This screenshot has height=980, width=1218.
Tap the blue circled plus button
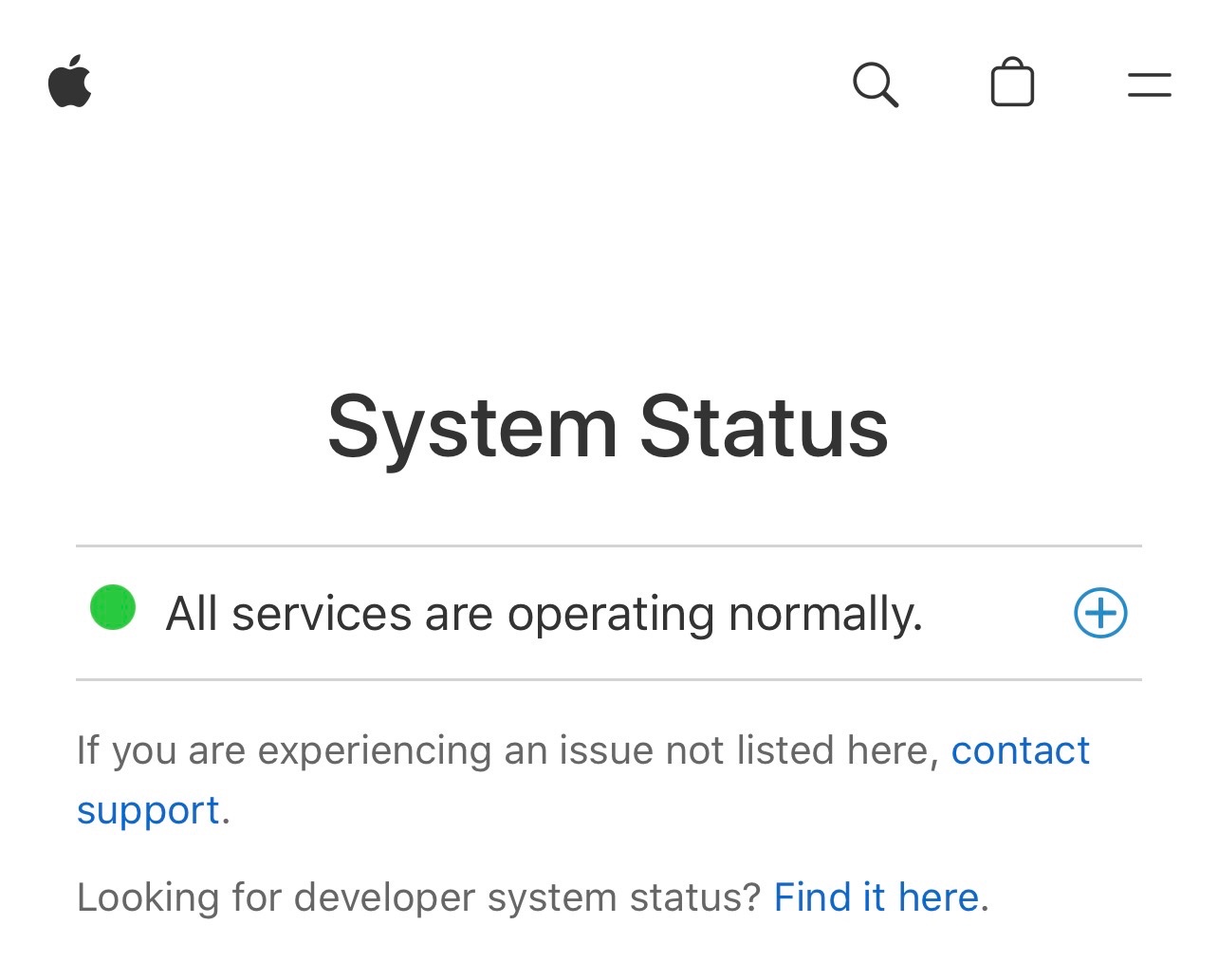1100,613
